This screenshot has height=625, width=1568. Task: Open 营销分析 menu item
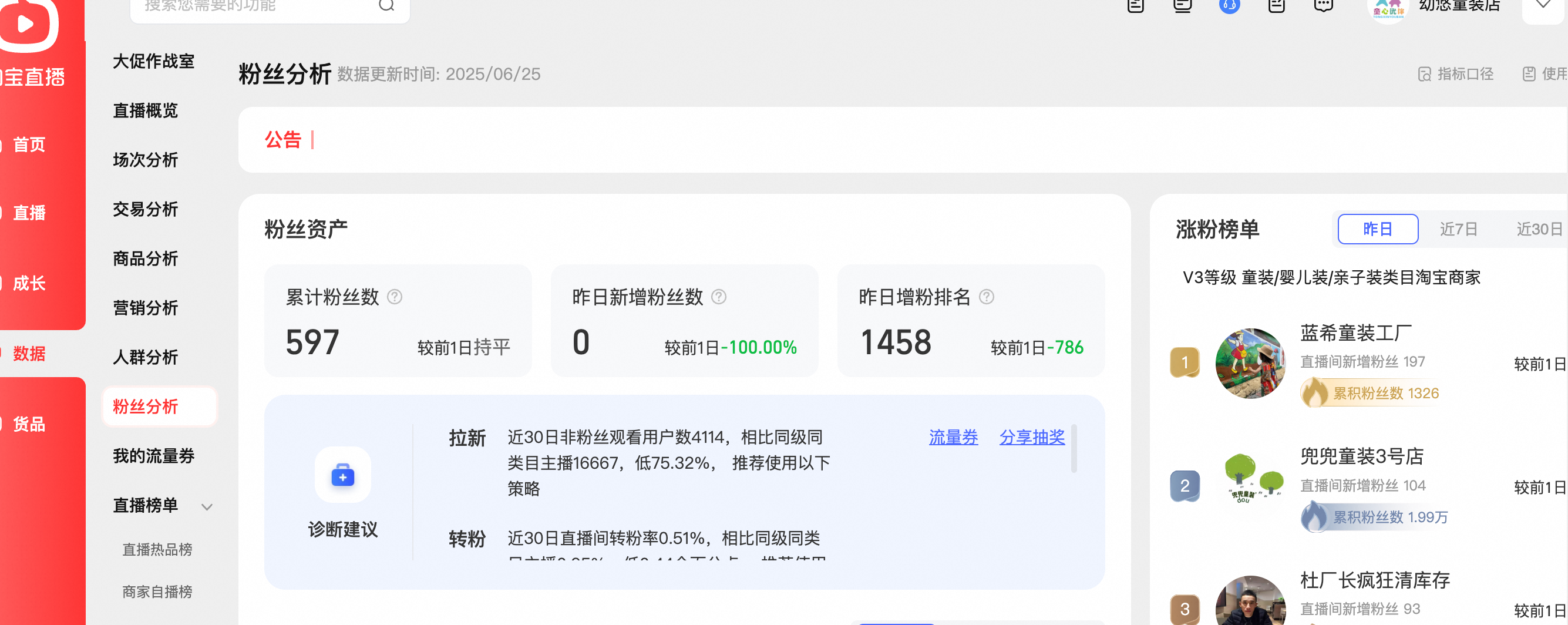[x=146, y=308]
